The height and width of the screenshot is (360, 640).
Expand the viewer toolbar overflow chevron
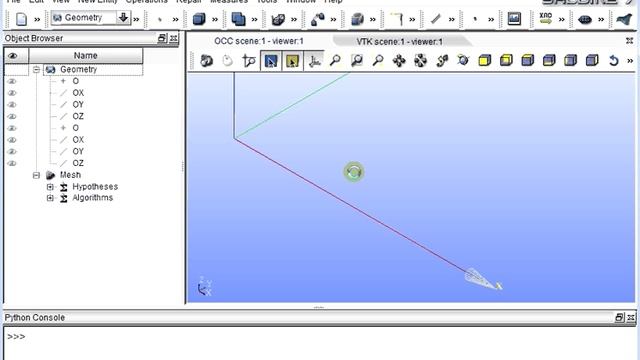pyautogui.click(x=630, y=61)
